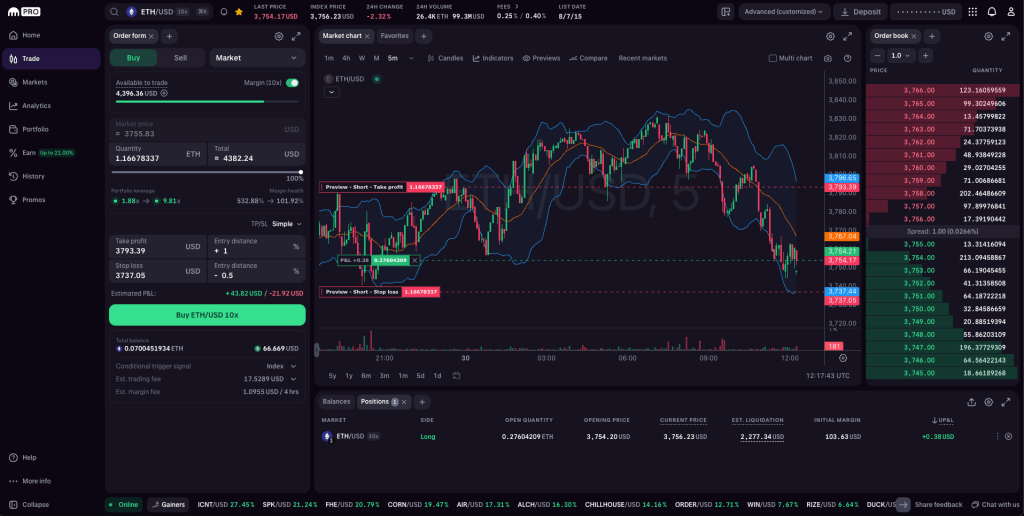
Task: Open the account profile icon
Action: pyautogui.click(x=1010, y=12)
